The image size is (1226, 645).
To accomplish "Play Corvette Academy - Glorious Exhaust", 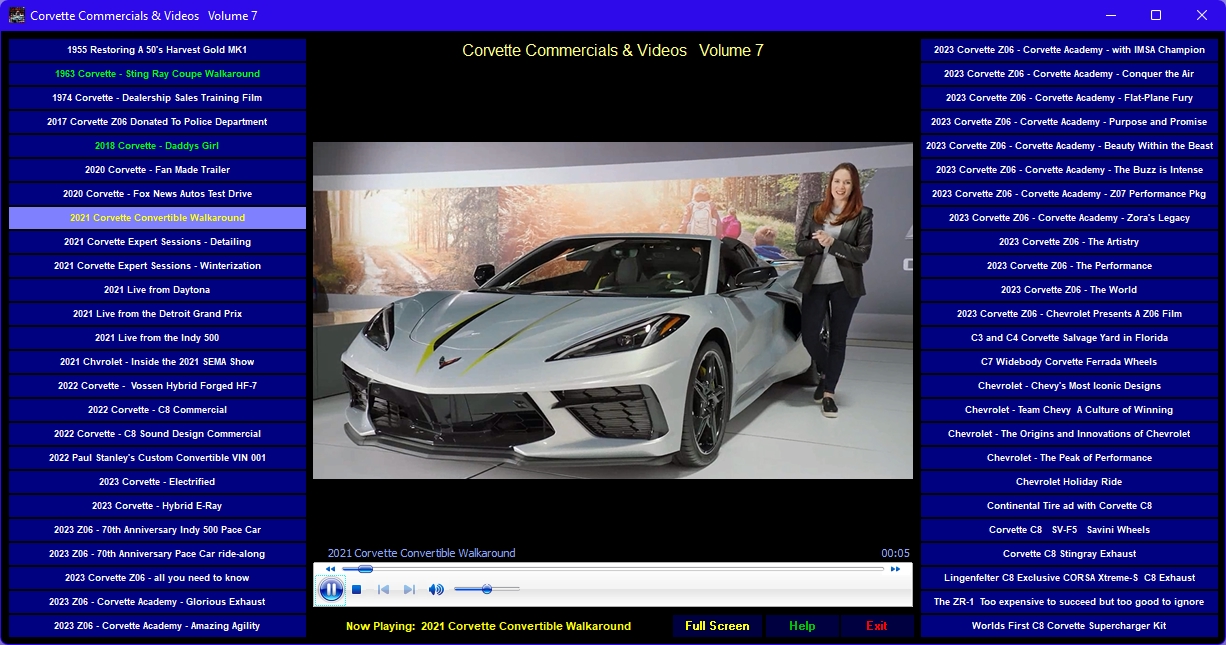I will (157, 602).
